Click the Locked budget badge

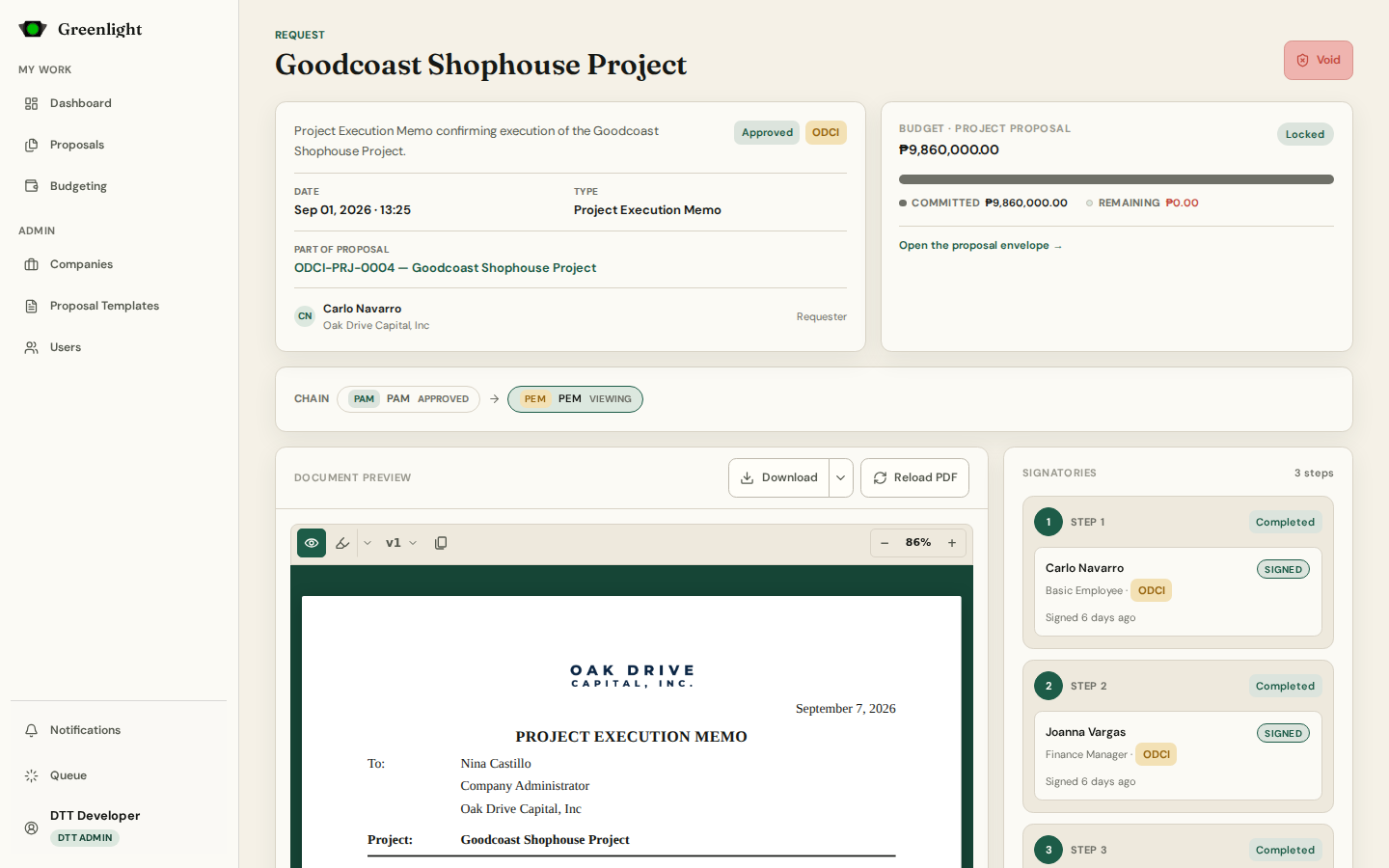pyautogui.click(x=1305, y=134)
